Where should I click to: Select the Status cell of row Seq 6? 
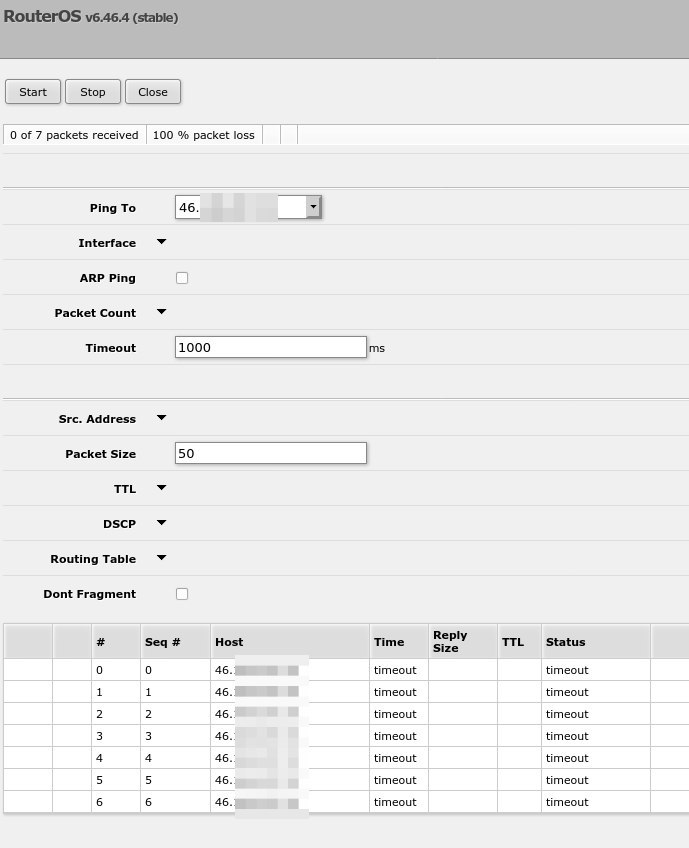click(x=596, y=802)
